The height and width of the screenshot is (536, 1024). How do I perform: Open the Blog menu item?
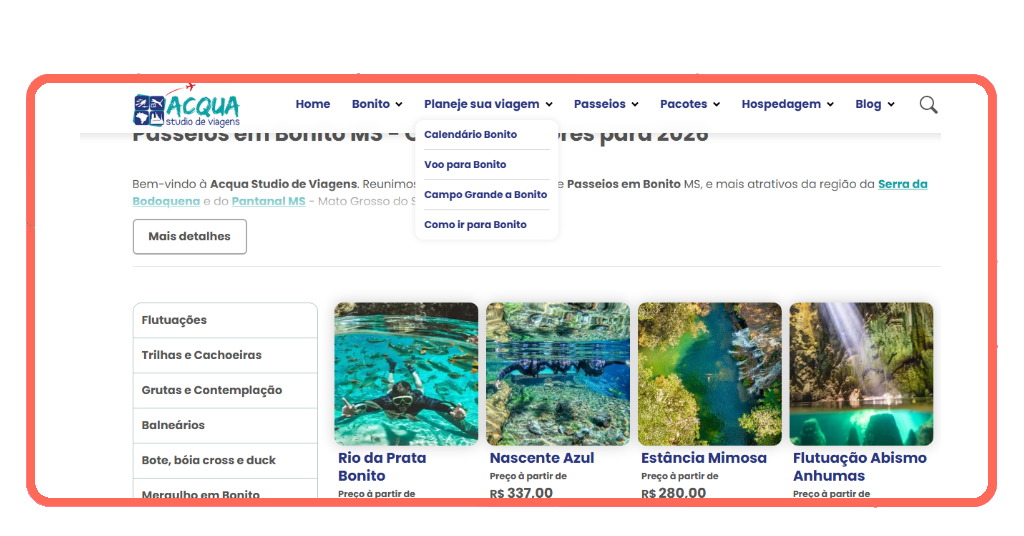tap(868, 104)
